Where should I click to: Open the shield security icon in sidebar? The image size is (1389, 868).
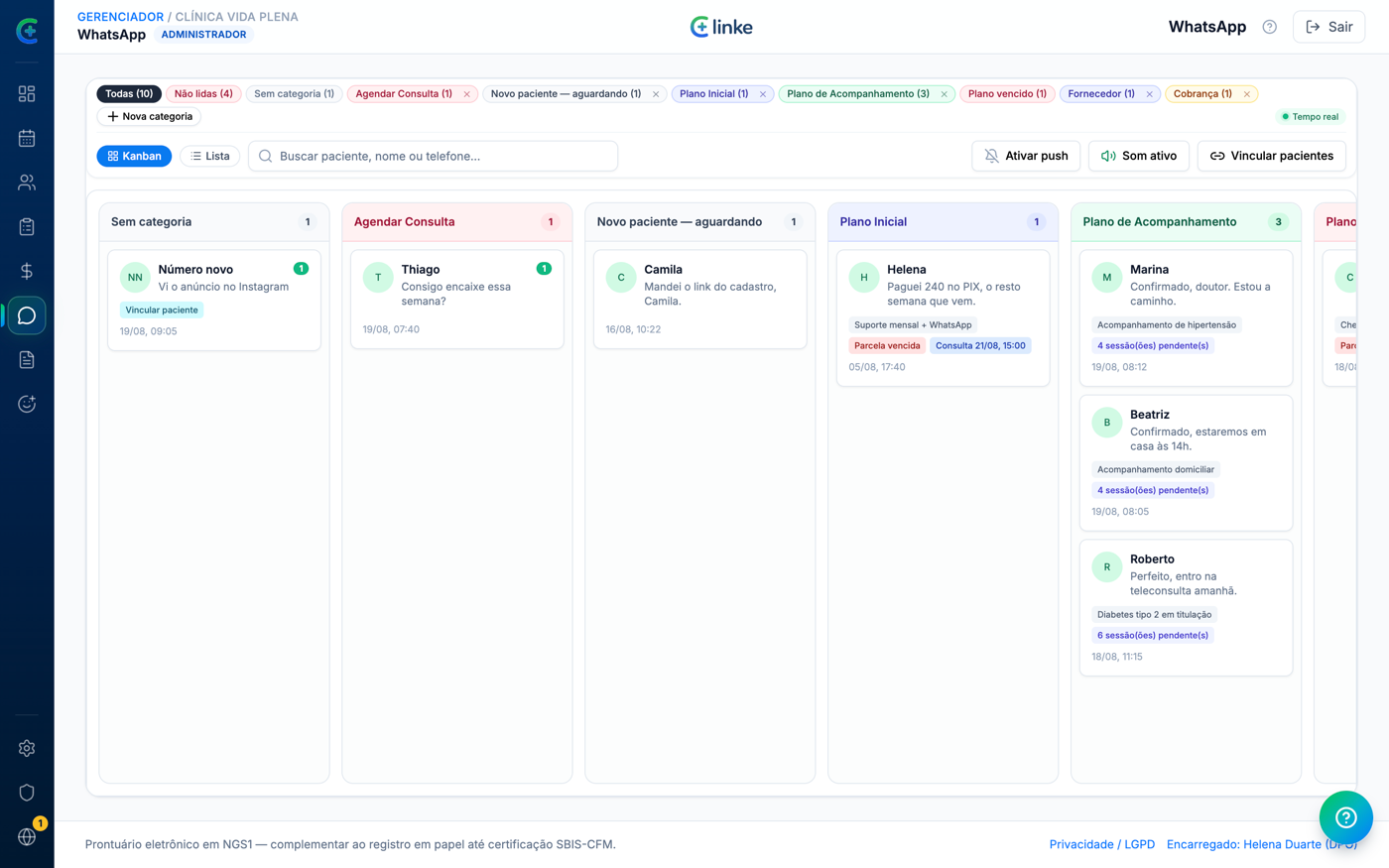pos(27,793)
